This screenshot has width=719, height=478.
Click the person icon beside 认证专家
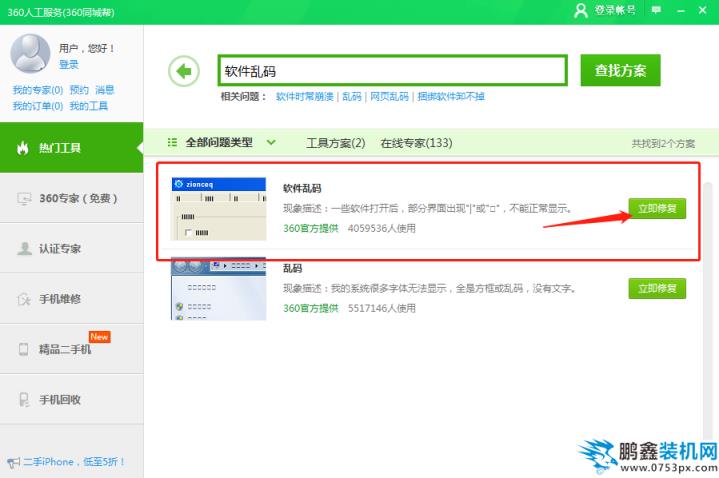point(24,249)
